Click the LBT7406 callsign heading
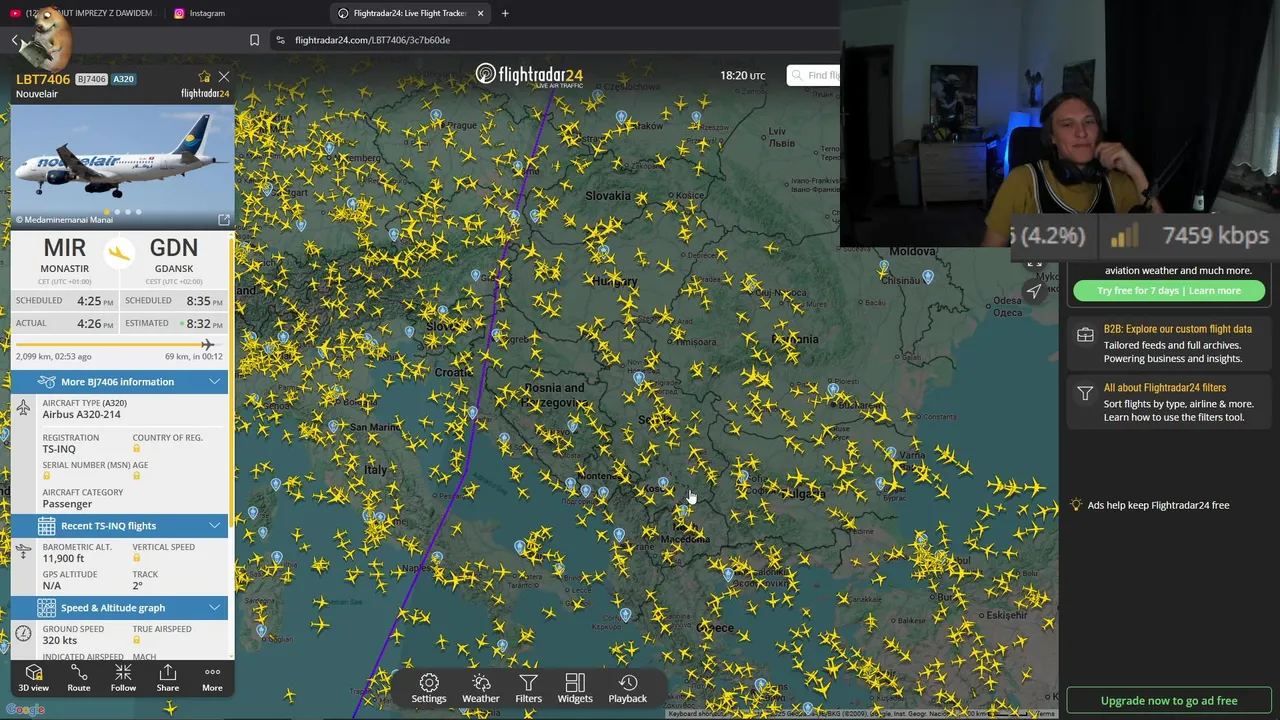This screenshot has width=1280, height=720. [43, 79]
